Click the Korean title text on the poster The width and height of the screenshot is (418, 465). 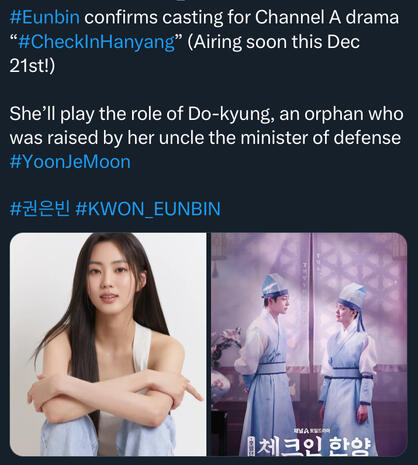pyautogui.click(x=310, y=445)
